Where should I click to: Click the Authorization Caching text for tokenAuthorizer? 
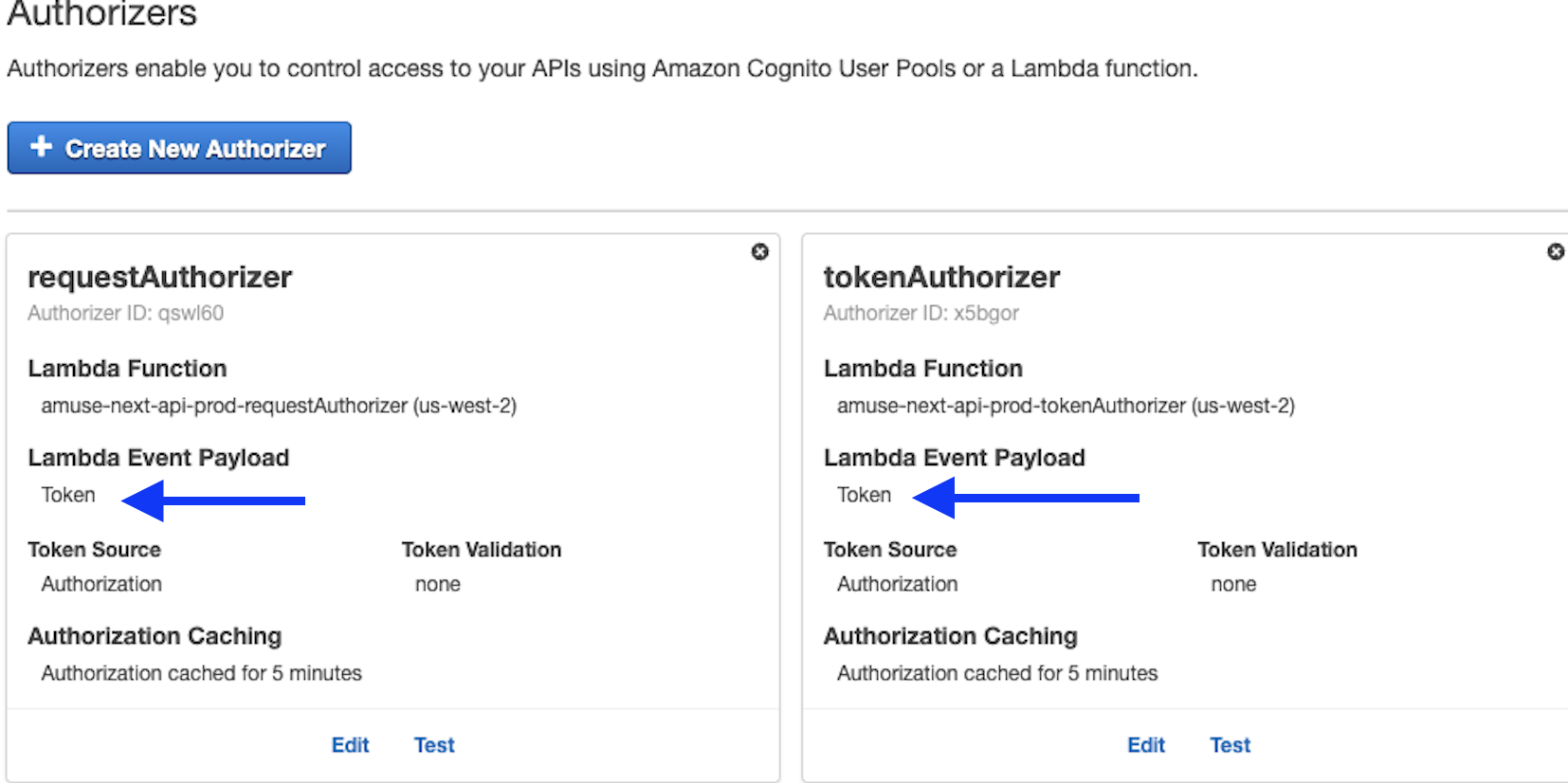(951, 635)
